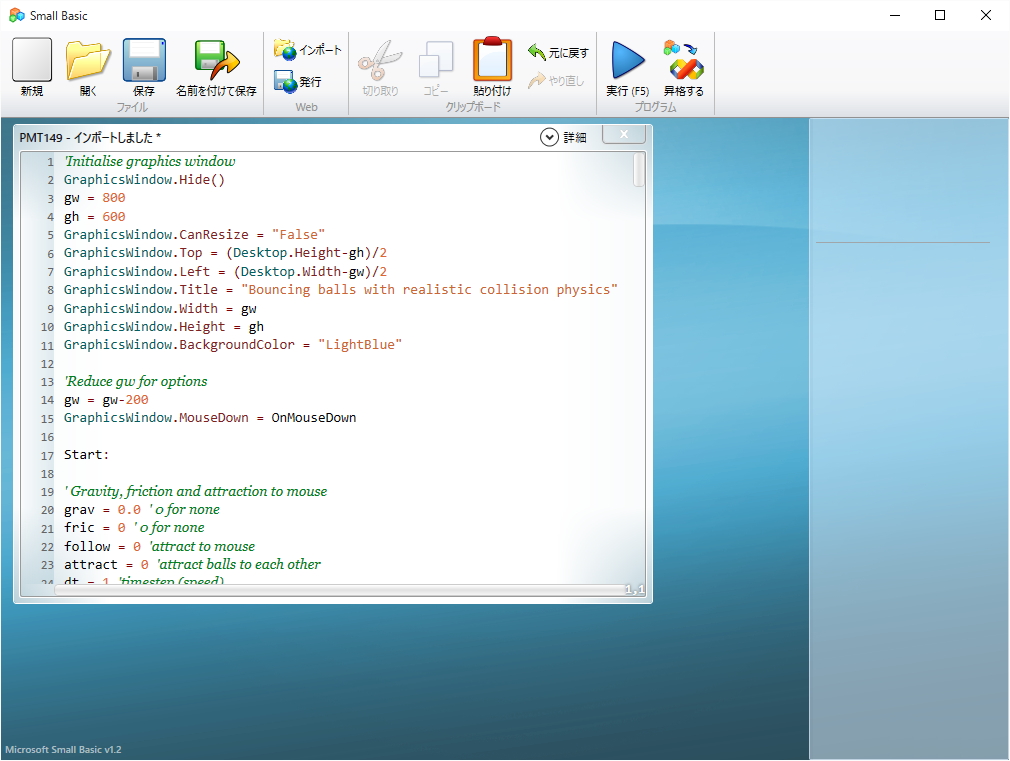Click the GraphicsWindow.Left line
The width and height of the screenshot is (1010, 761).
pyautogui.click(x=225, y=271)
